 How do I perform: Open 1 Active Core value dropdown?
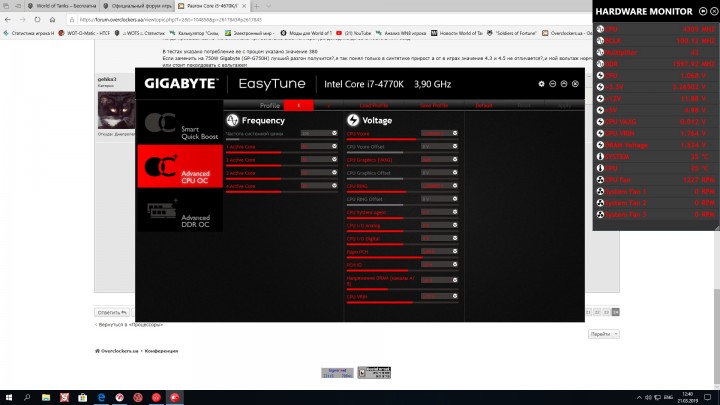point(334,146)
